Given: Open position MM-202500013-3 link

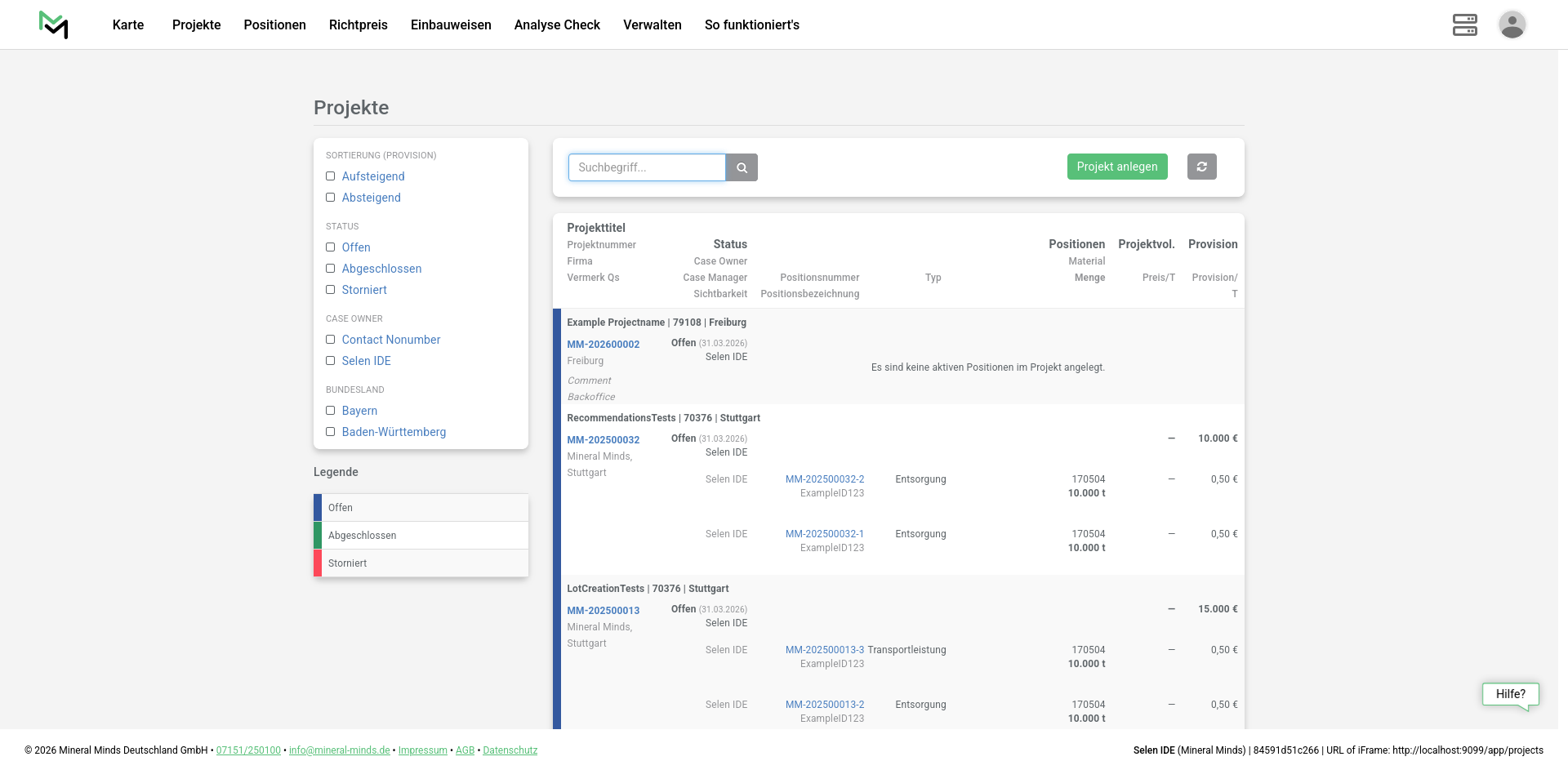Looking at the screenshot, I should [824, 650].
